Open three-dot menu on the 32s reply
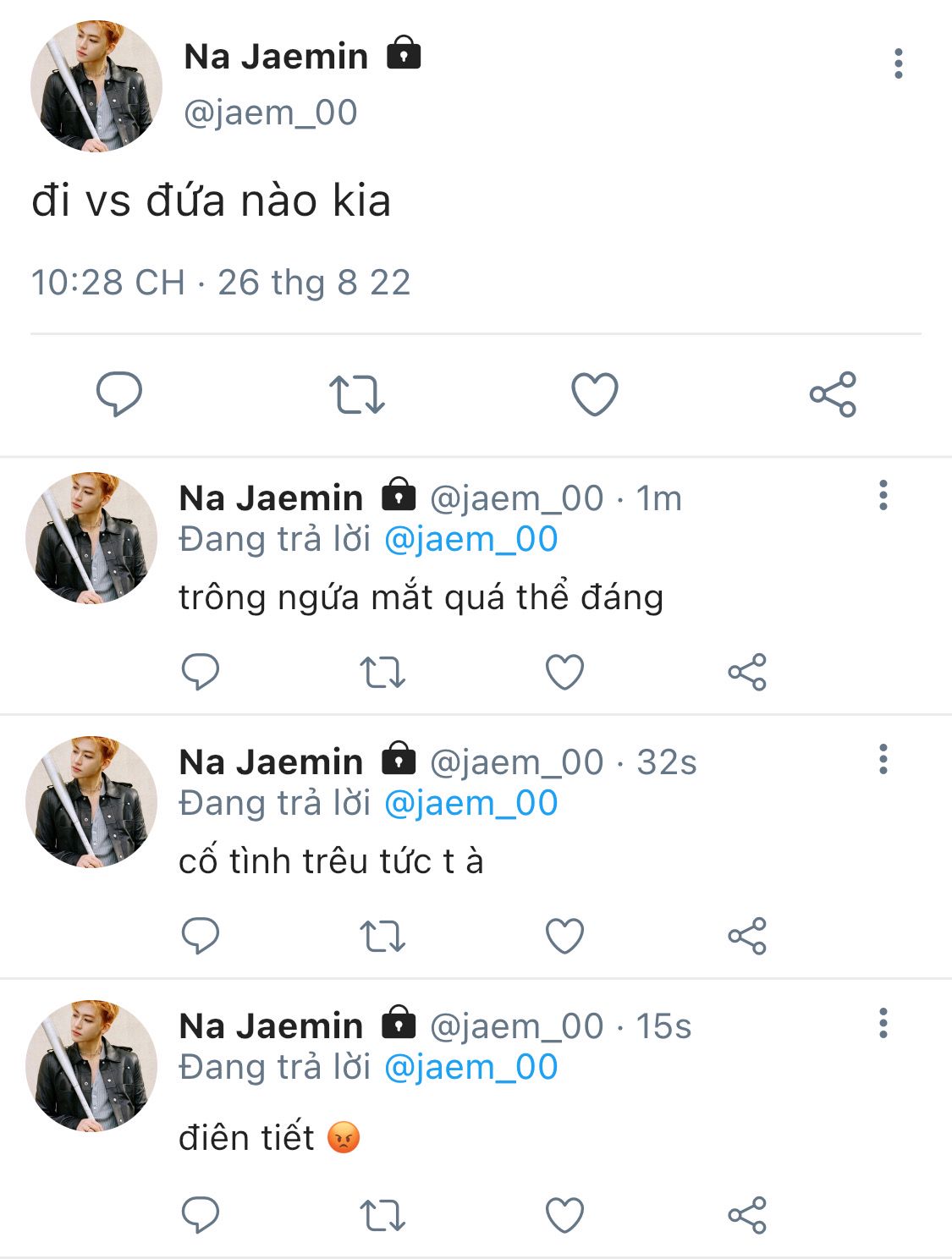952x1259 pixels. tap(883, 760)
